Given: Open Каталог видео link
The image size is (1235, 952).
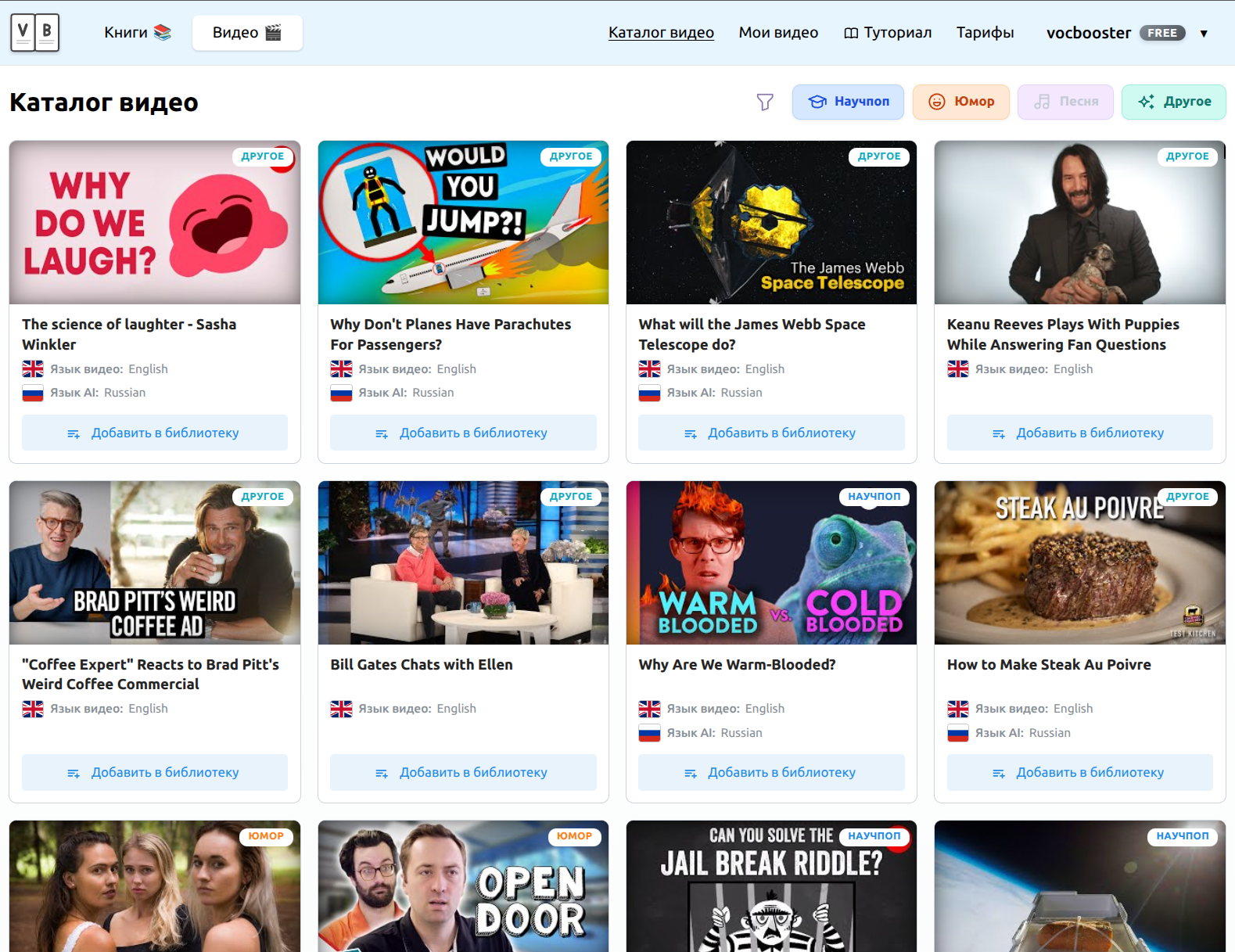Looking at the screenshot, I should 661,33.
